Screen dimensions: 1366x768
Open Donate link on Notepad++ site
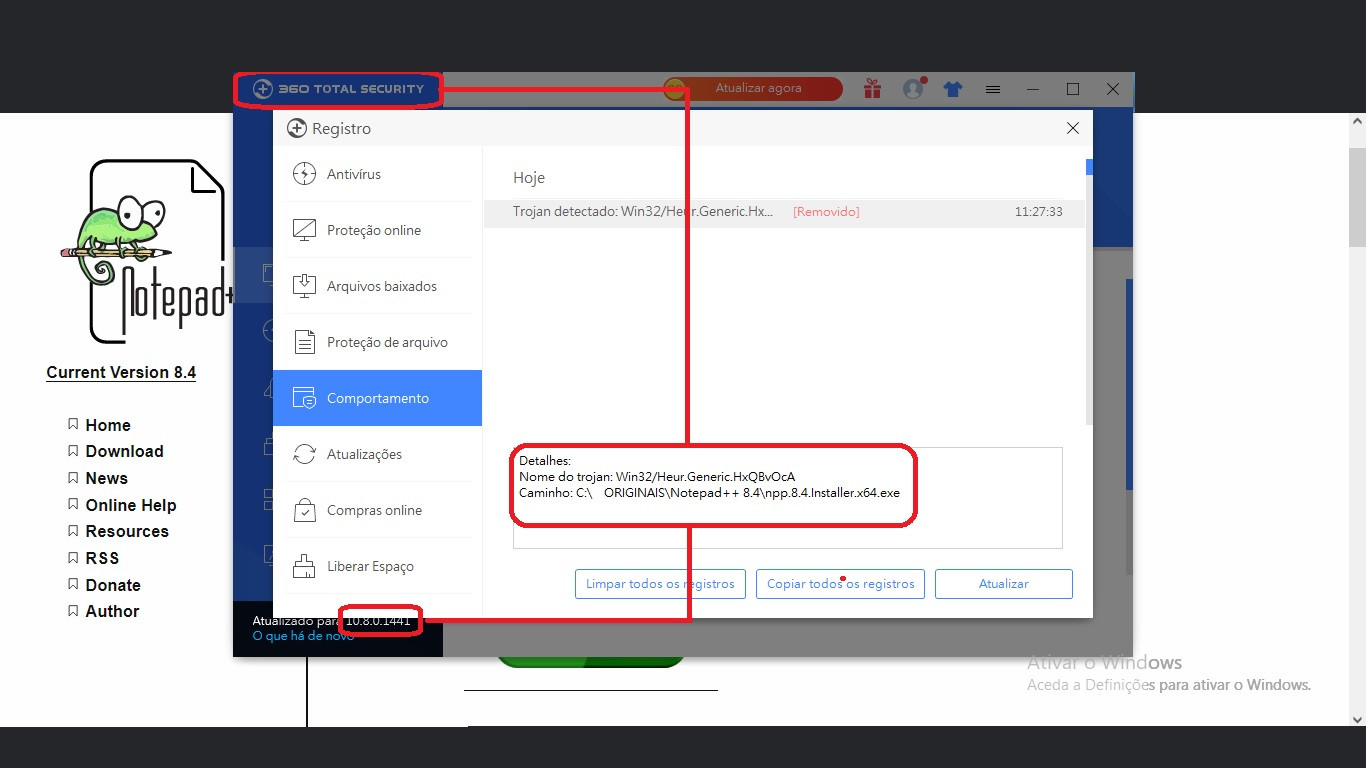(113, 585)
